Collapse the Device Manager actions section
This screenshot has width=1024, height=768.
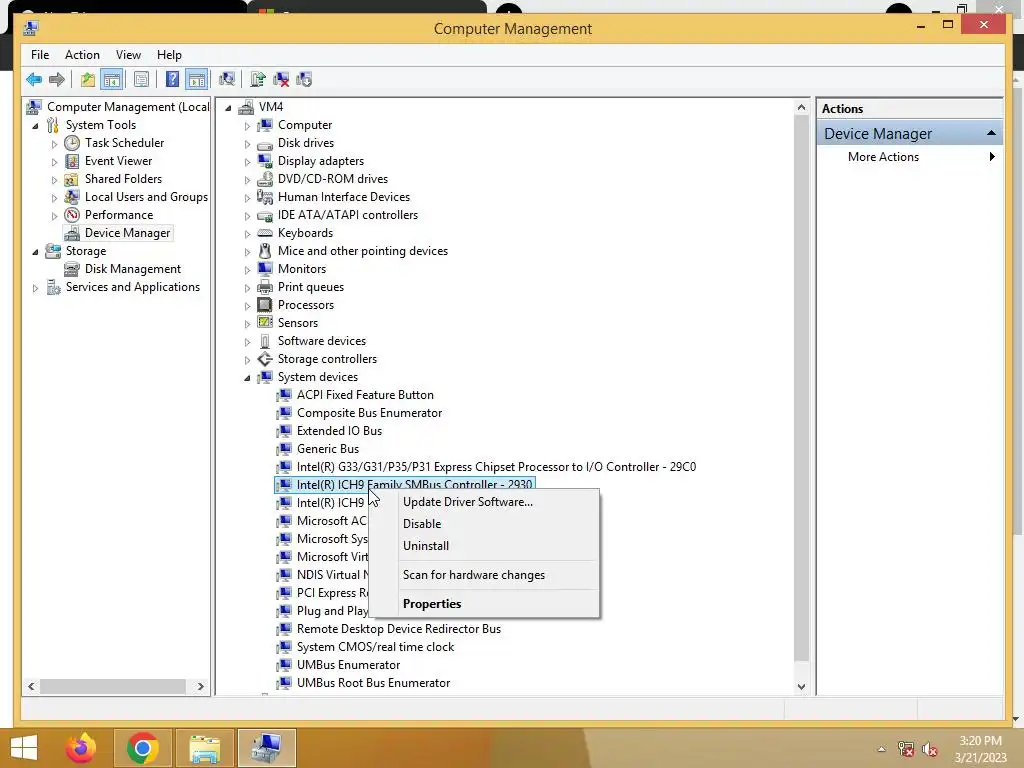tap(991, 133)
